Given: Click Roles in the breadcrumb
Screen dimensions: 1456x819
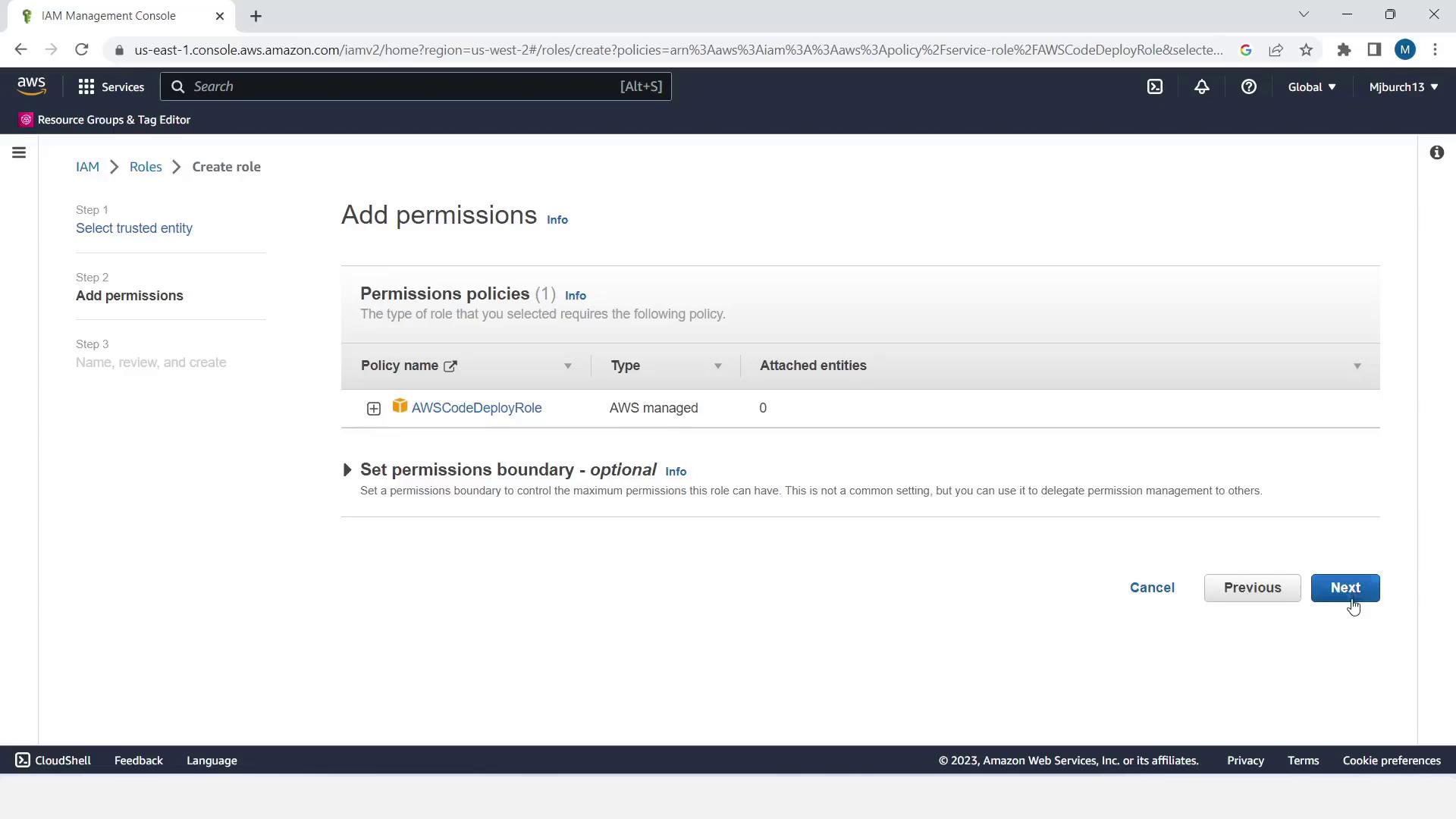Looking at the screenshot, I should 145,167.
